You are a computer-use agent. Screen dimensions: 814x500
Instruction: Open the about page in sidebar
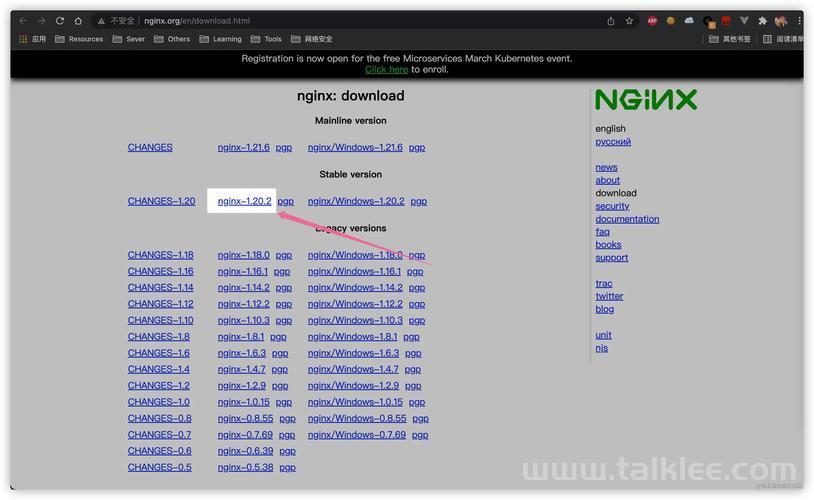[607, 180]
